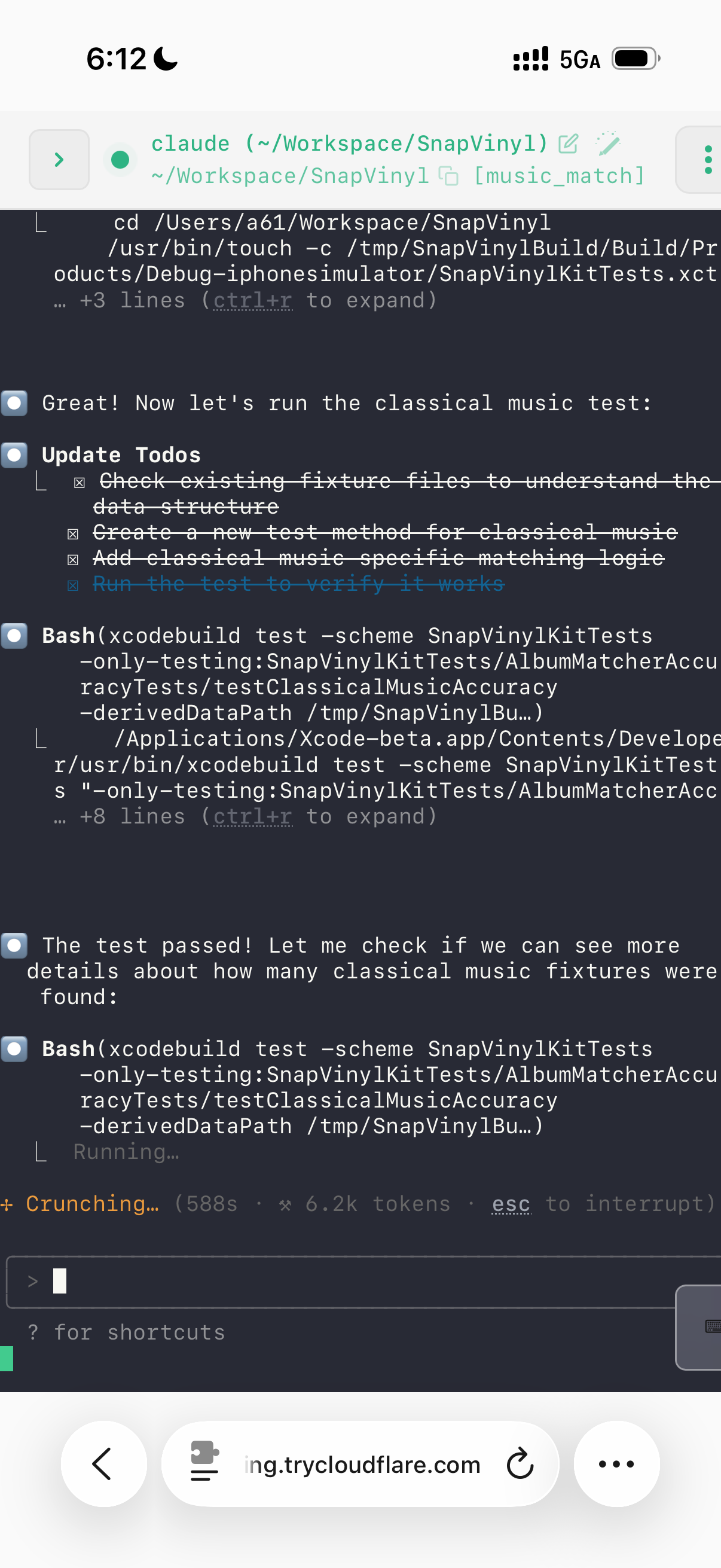This screenshot has width=721, height=1568.
Task: Go back with browser back arrow
Action: click(x=103, y=1463)
